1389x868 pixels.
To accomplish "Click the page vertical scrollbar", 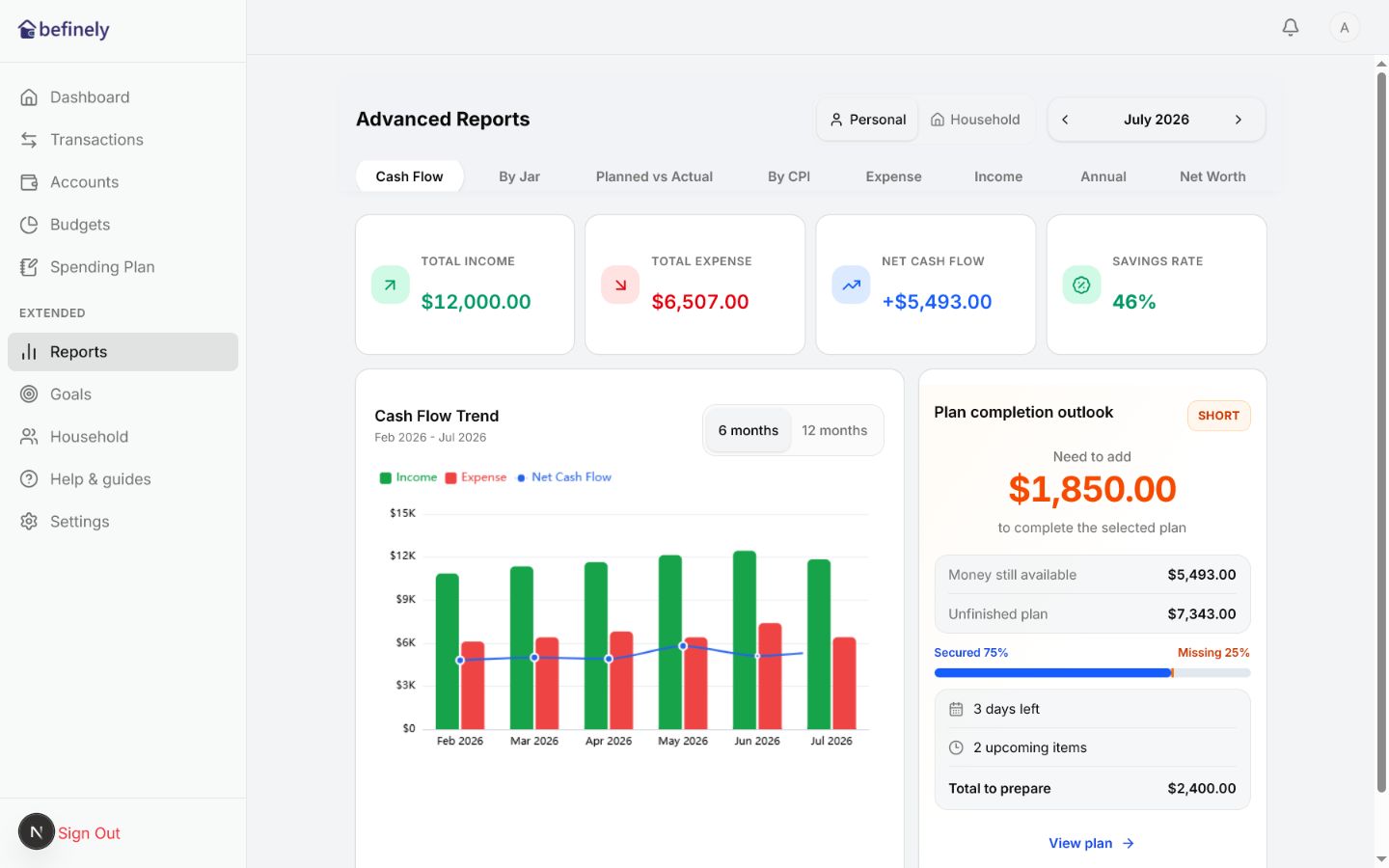I will pyautogui.click(x=1381, y=434).
